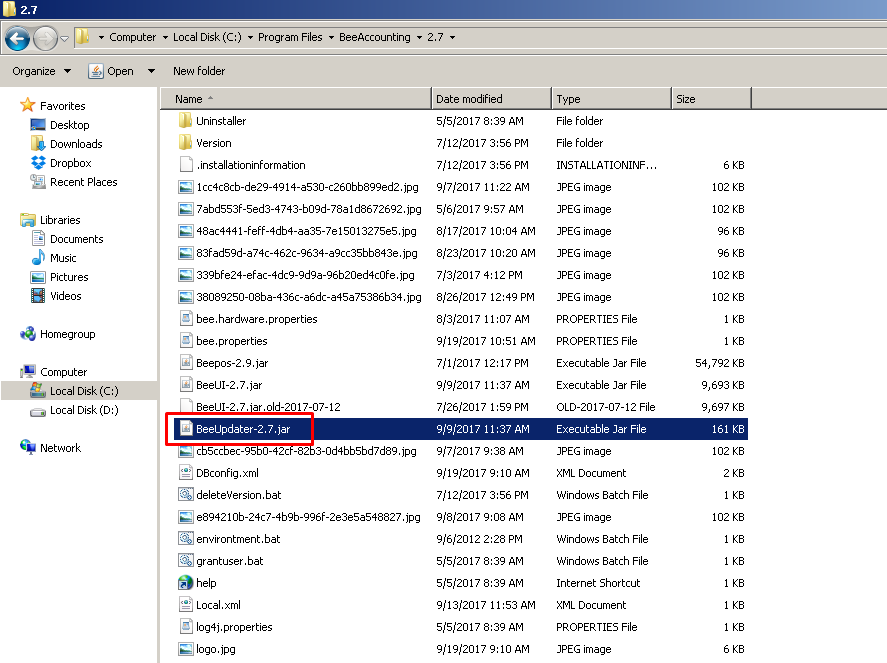Open Dropbox in Favorites sidebar
The height and width of the screenshot is (663, 887).
pyautogui.click(x=71, y=163)
